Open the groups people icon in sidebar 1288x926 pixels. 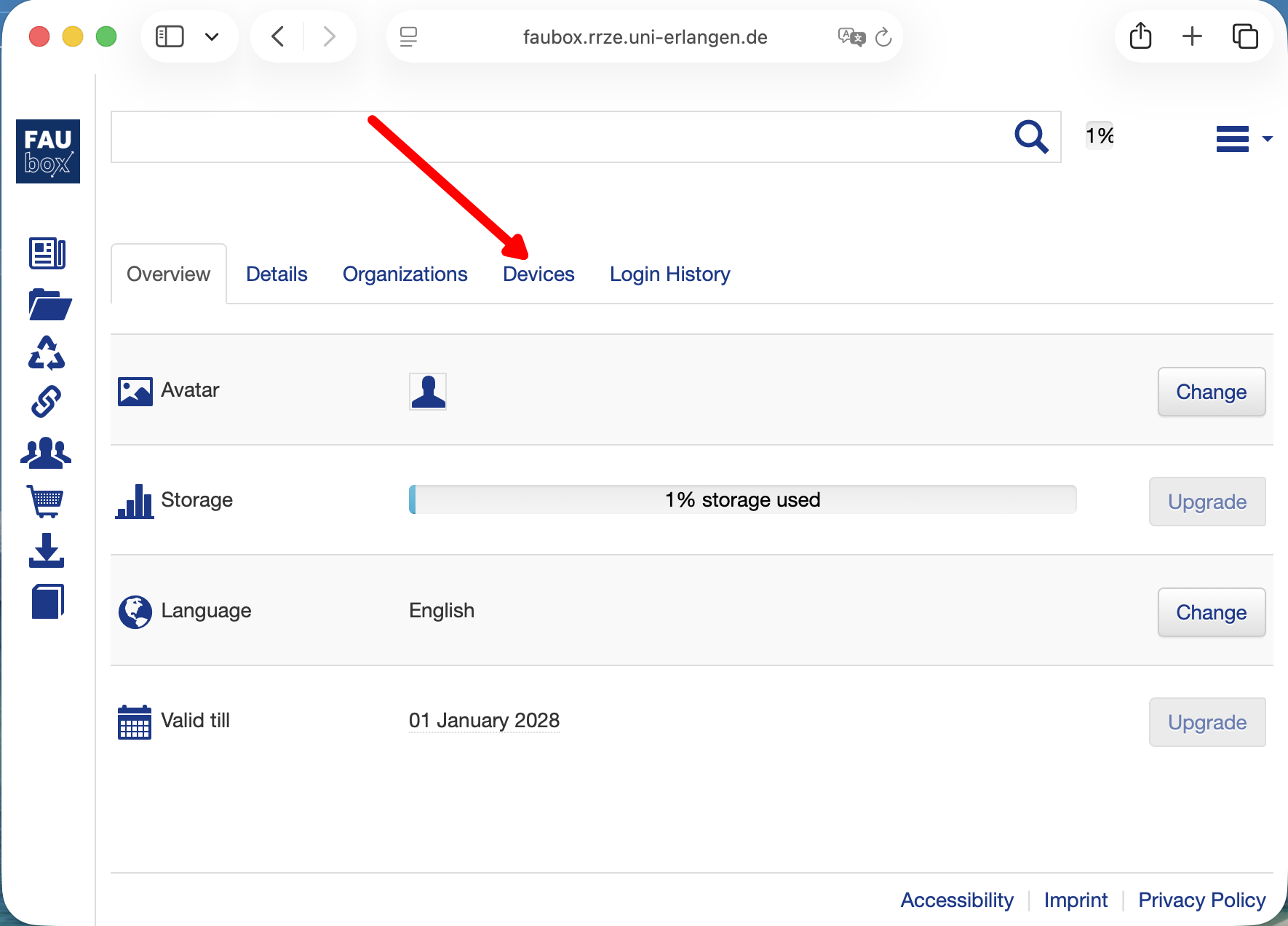coord(46,452)
